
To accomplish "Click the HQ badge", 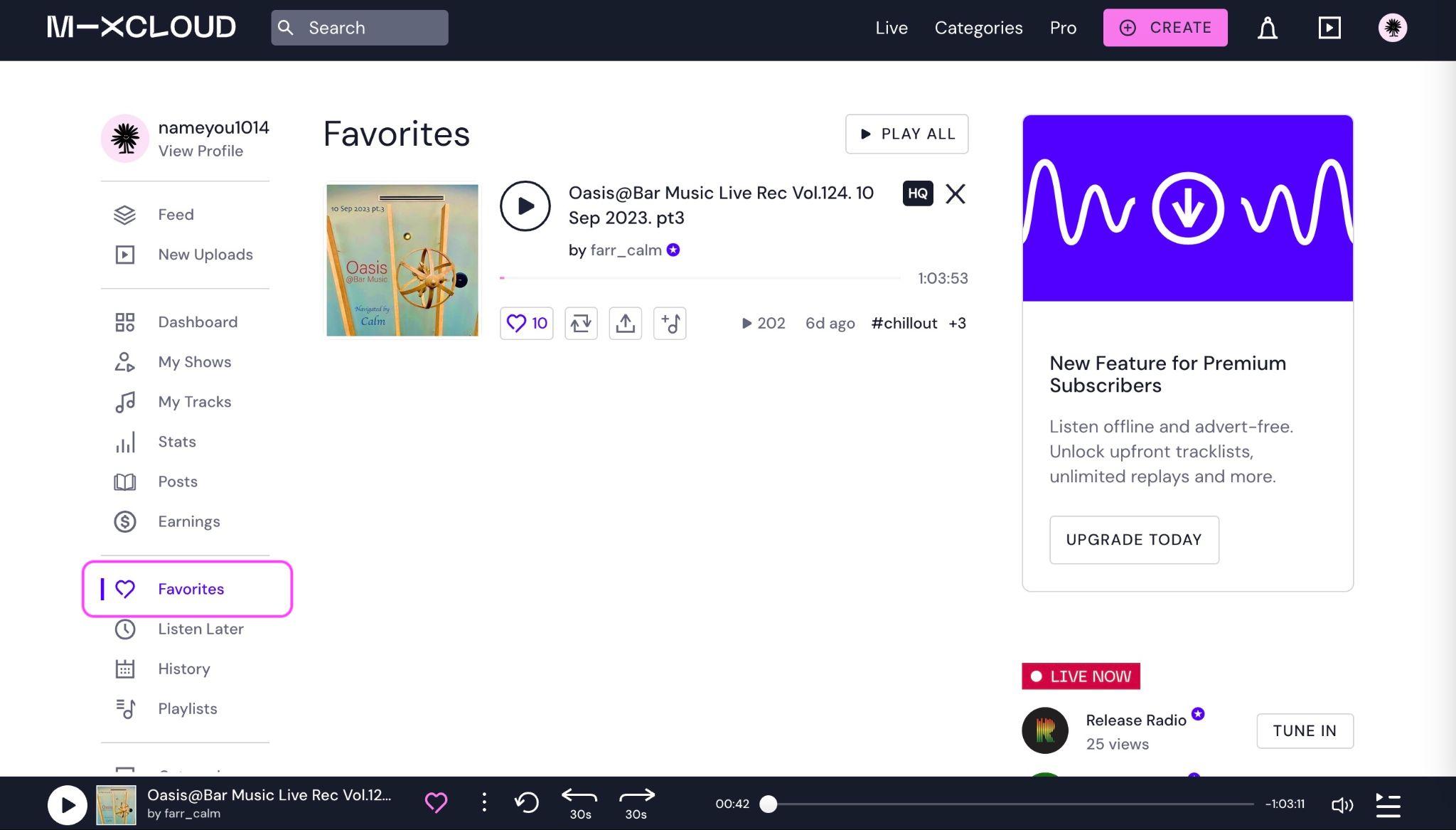I will coord(918,193).
